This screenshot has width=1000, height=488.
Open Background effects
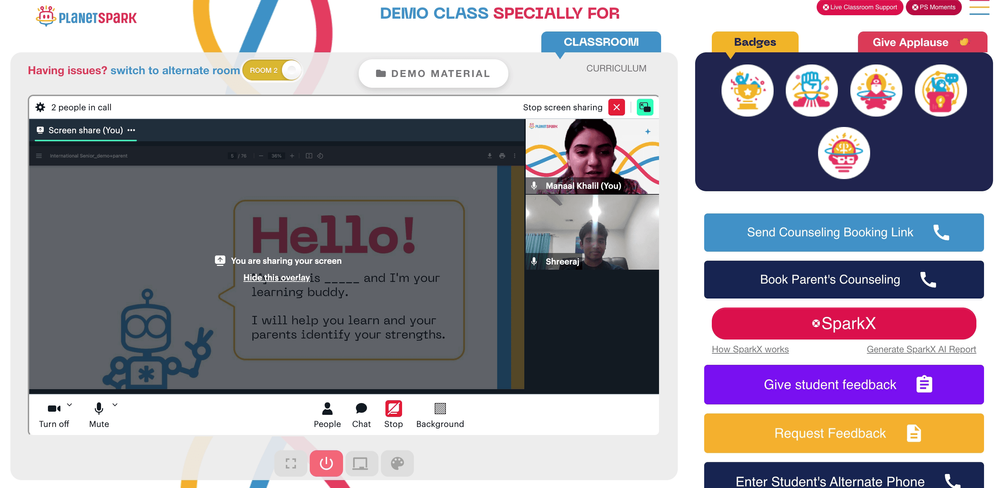(440, 415)
